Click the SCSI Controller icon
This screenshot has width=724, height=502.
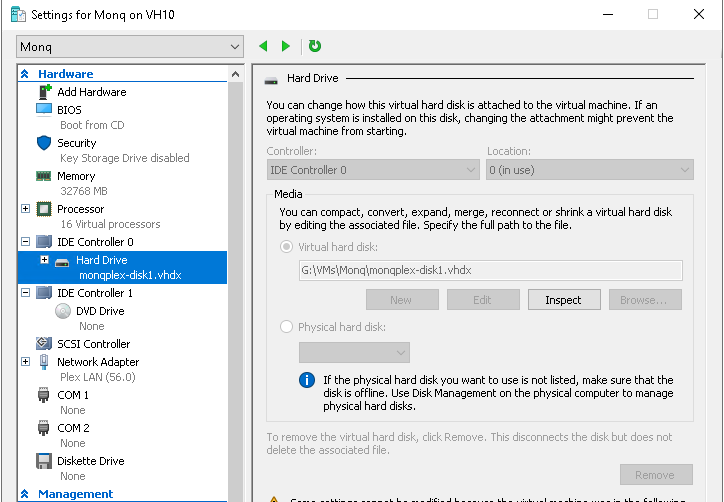tap(44, 344)
